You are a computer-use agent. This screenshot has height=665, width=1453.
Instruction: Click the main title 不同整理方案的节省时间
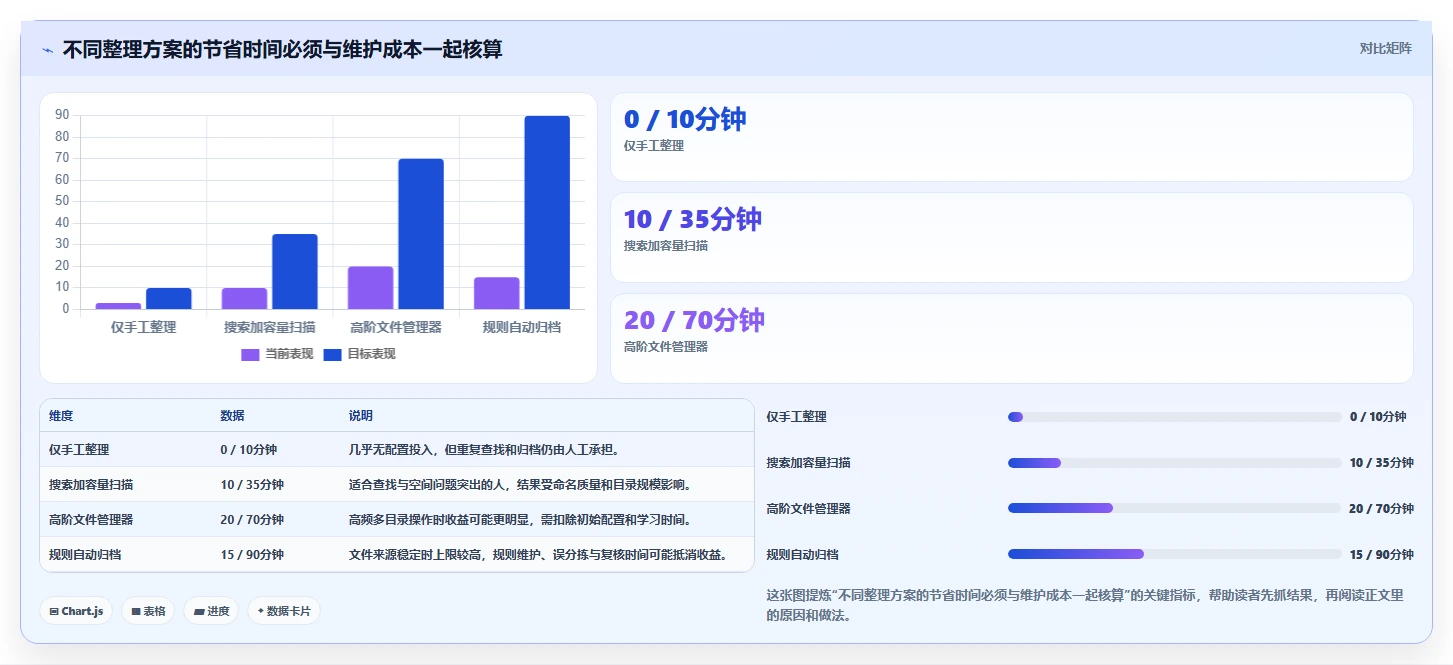pos(282,49)
